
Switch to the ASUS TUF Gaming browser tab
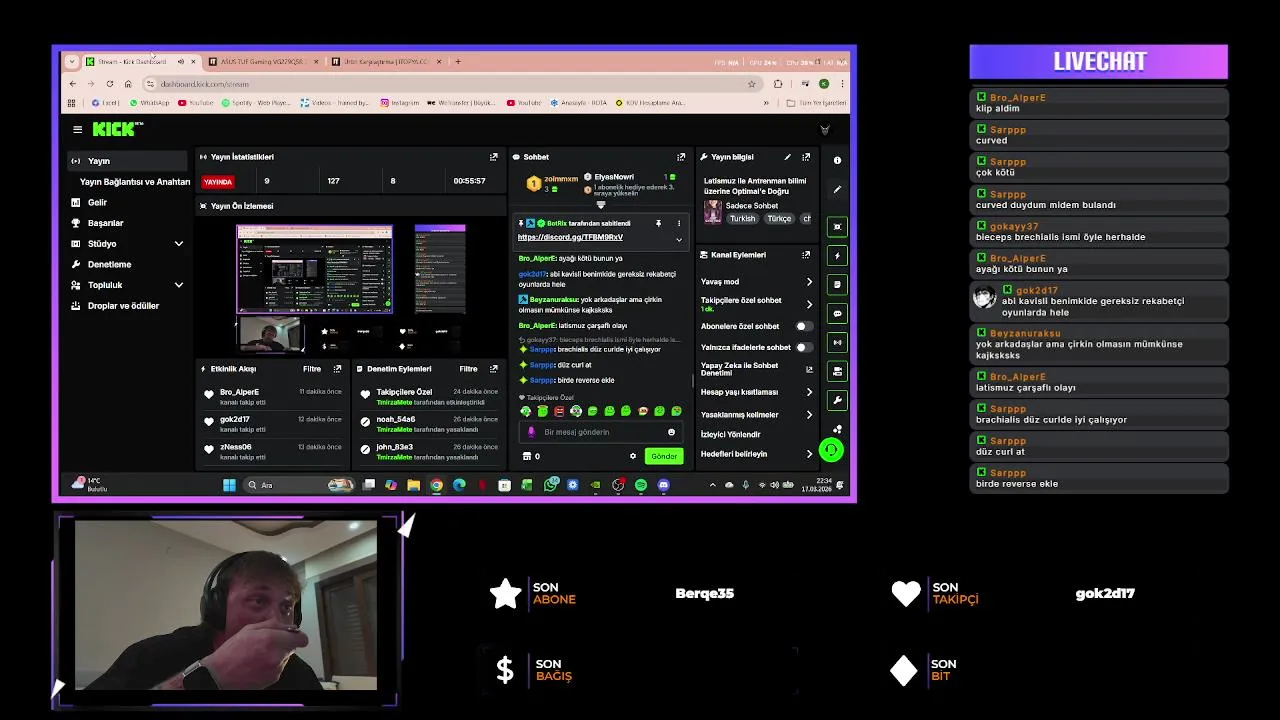(263, 62)
